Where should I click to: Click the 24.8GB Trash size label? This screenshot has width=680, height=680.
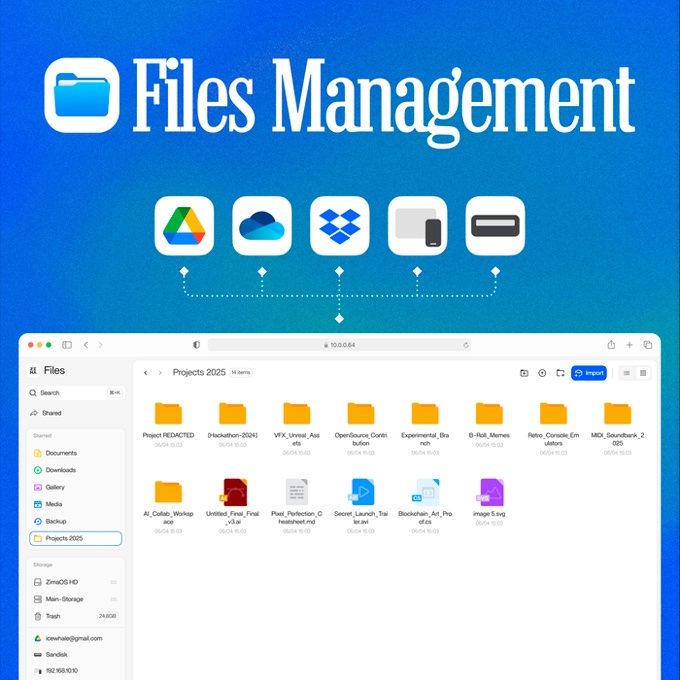(108, 616)
